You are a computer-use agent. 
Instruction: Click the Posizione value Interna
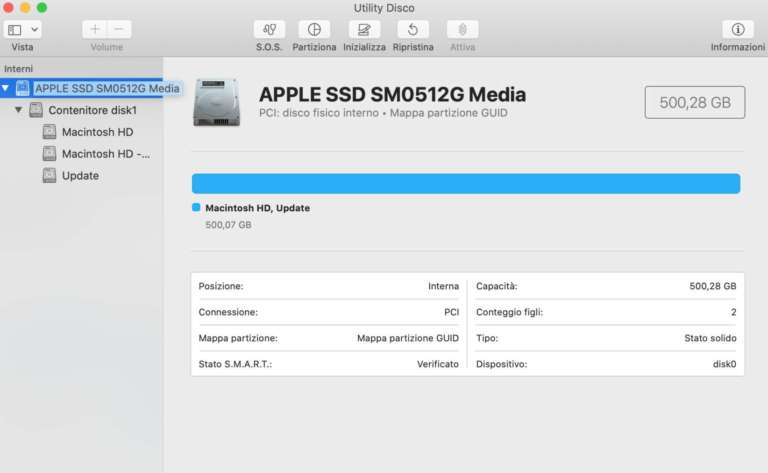point(443,286)
